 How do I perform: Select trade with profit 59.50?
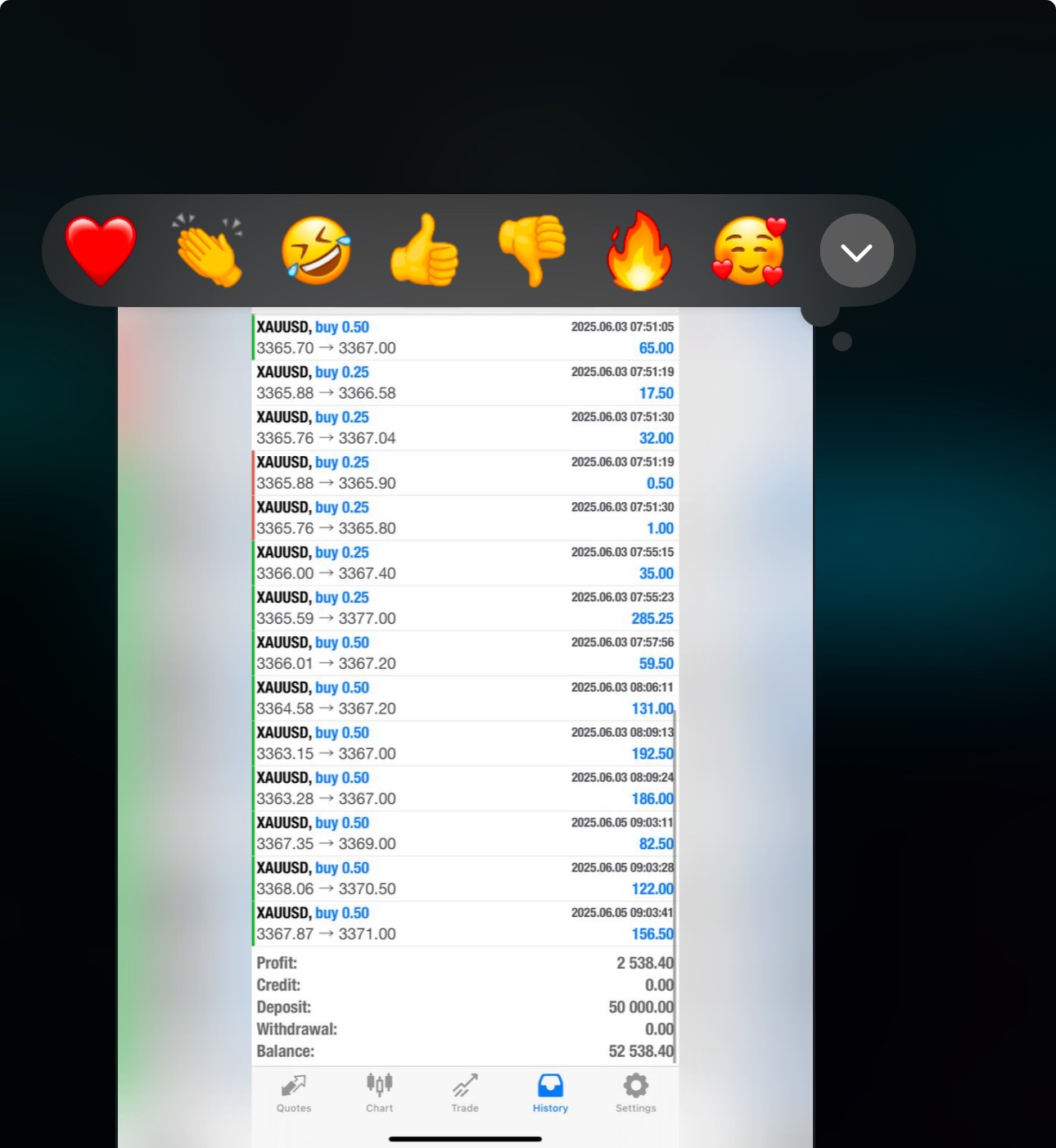(464, 653)
